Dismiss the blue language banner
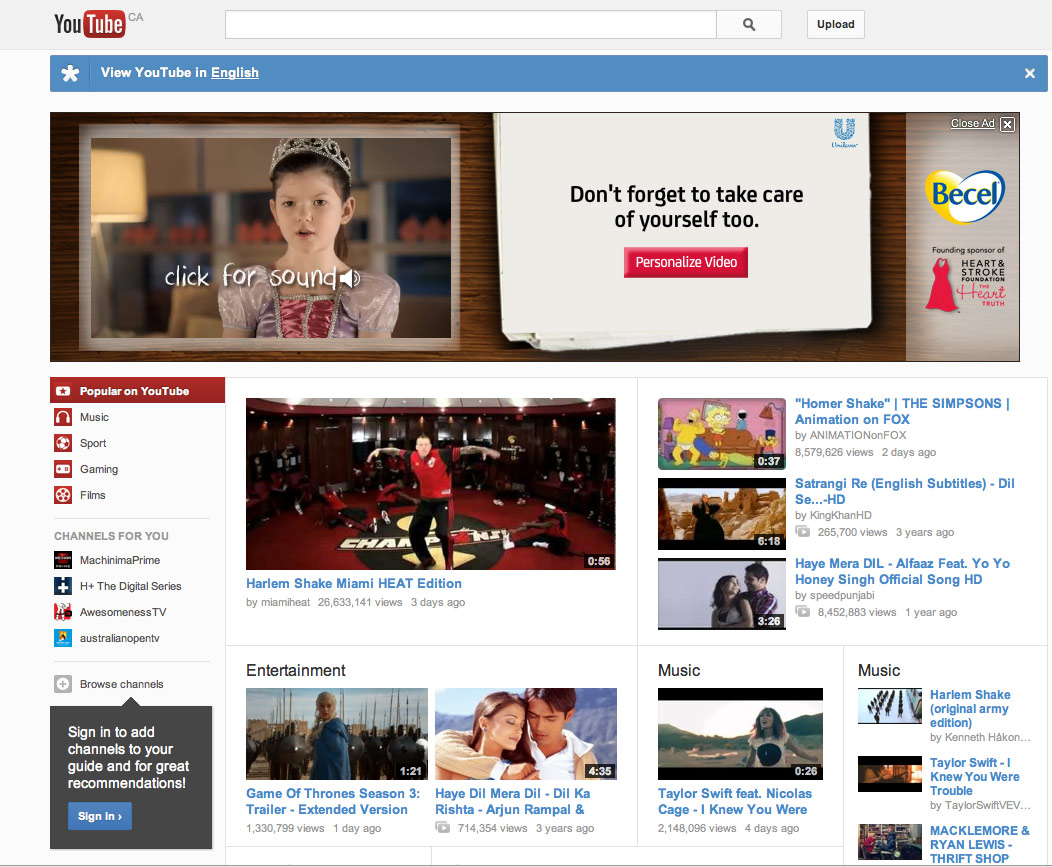1052x867 pixels. [1030, 73]
